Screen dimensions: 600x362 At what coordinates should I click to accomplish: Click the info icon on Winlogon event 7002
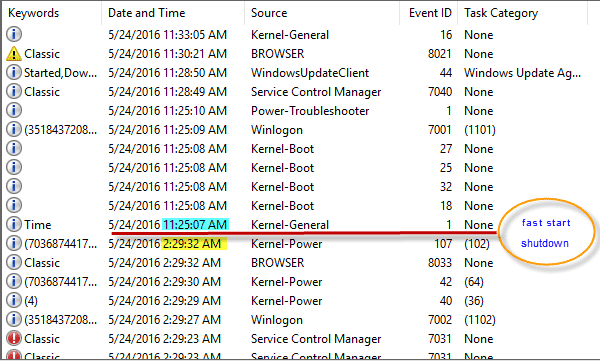(14, 320)
